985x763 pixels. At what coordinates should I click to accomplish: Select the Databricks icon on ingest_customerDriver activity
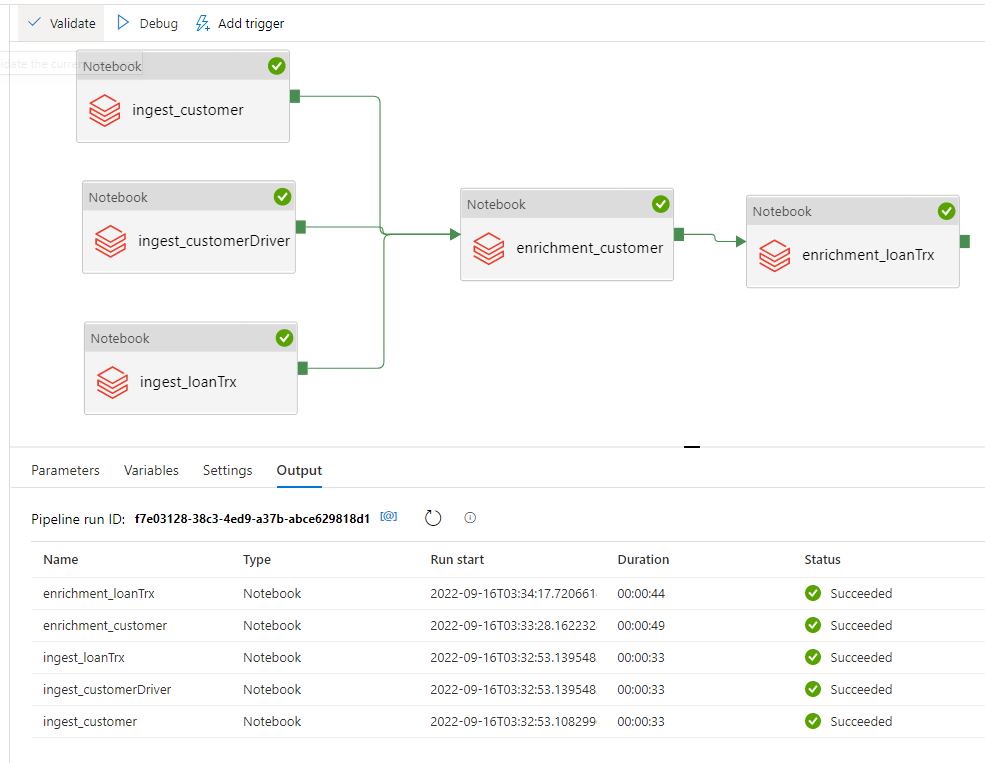pyautogui.click(x=111, y=241)
